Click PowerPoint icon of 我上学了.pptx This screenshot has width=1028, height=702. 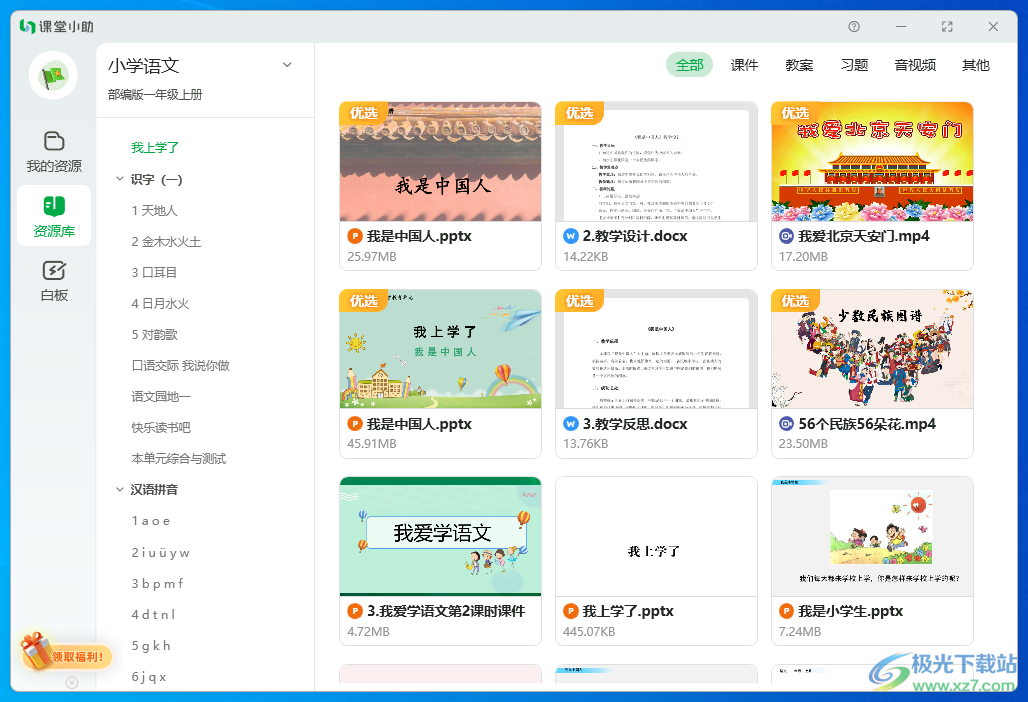click(x=570, y=612)
